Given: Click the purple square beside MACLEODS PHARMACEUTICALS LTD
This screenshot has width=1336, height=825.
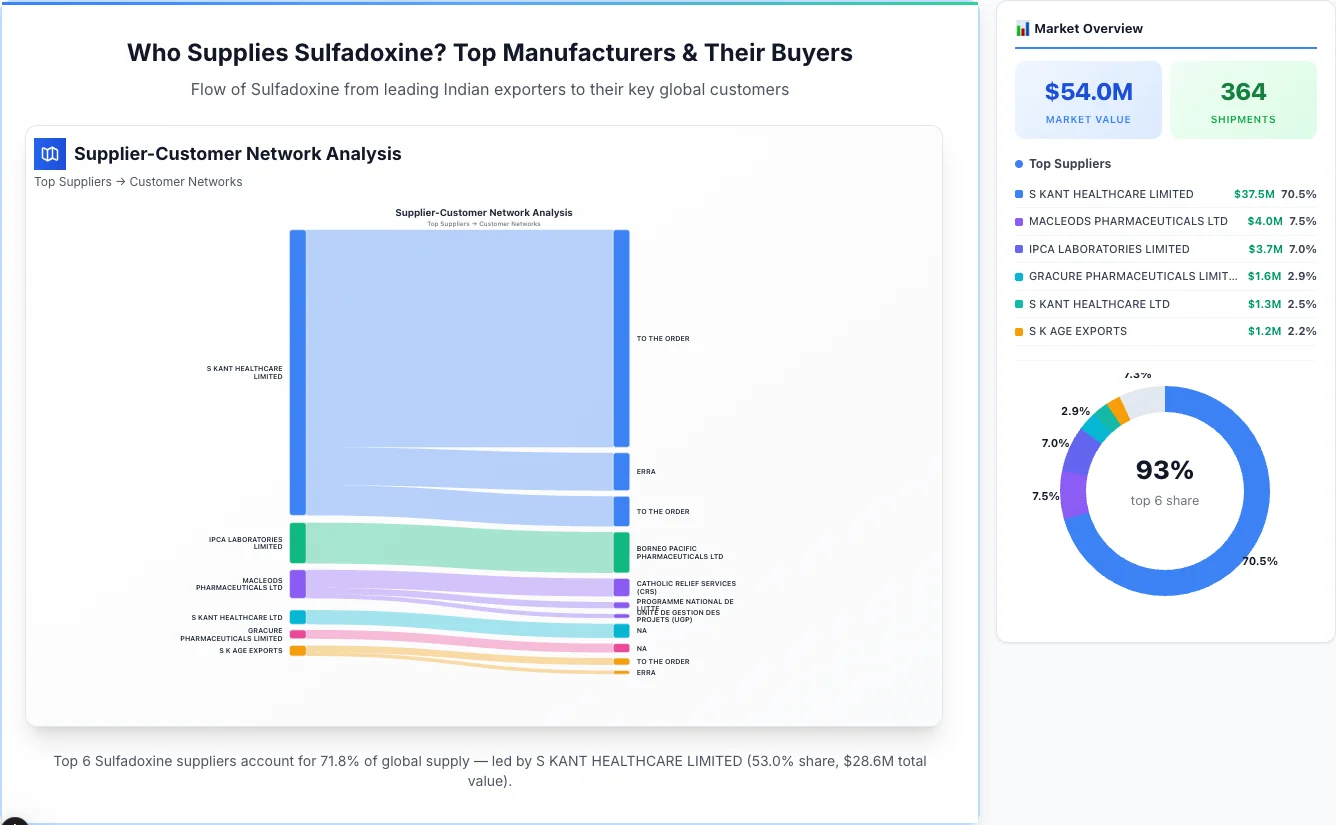Looking at the screenshot, I should click(x=1019, y=221).
